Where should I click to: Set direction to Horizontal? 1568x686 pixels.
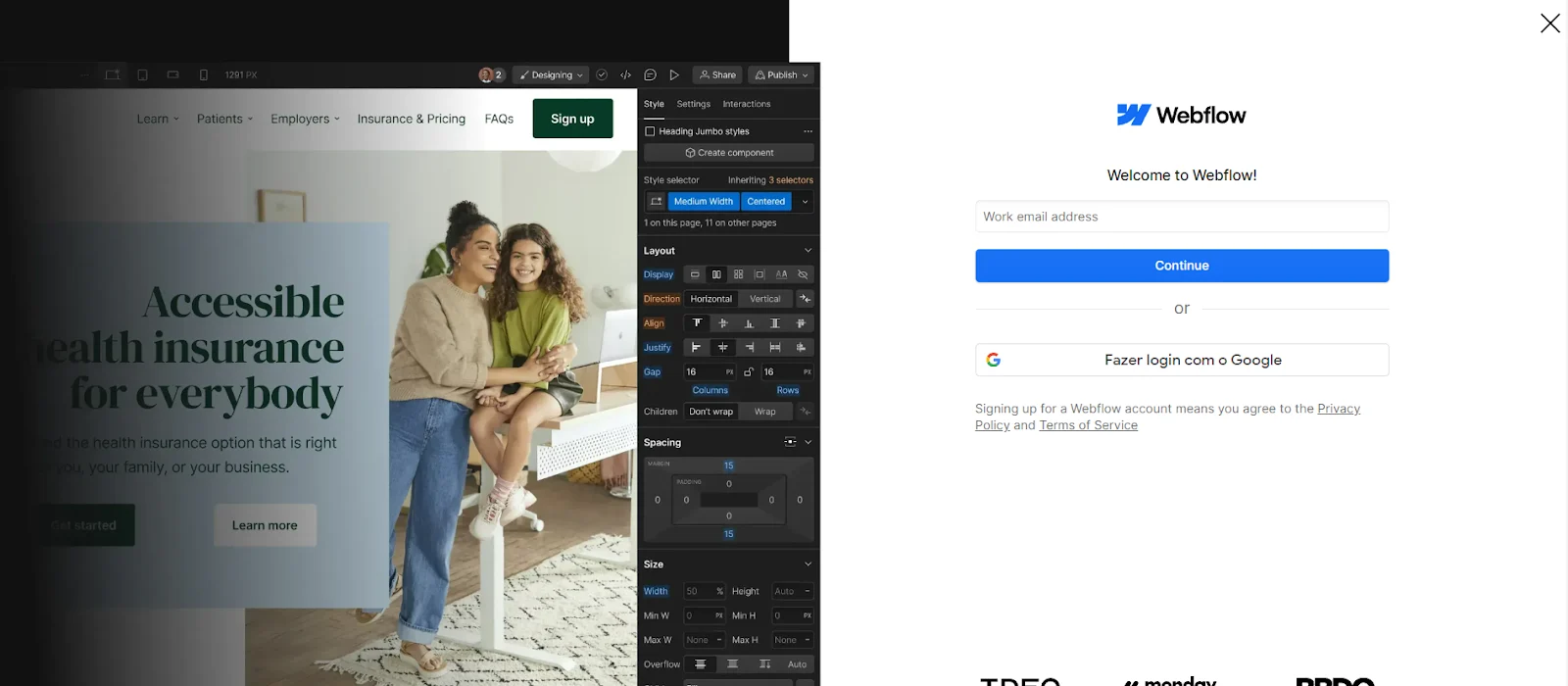tap(710, 299)
